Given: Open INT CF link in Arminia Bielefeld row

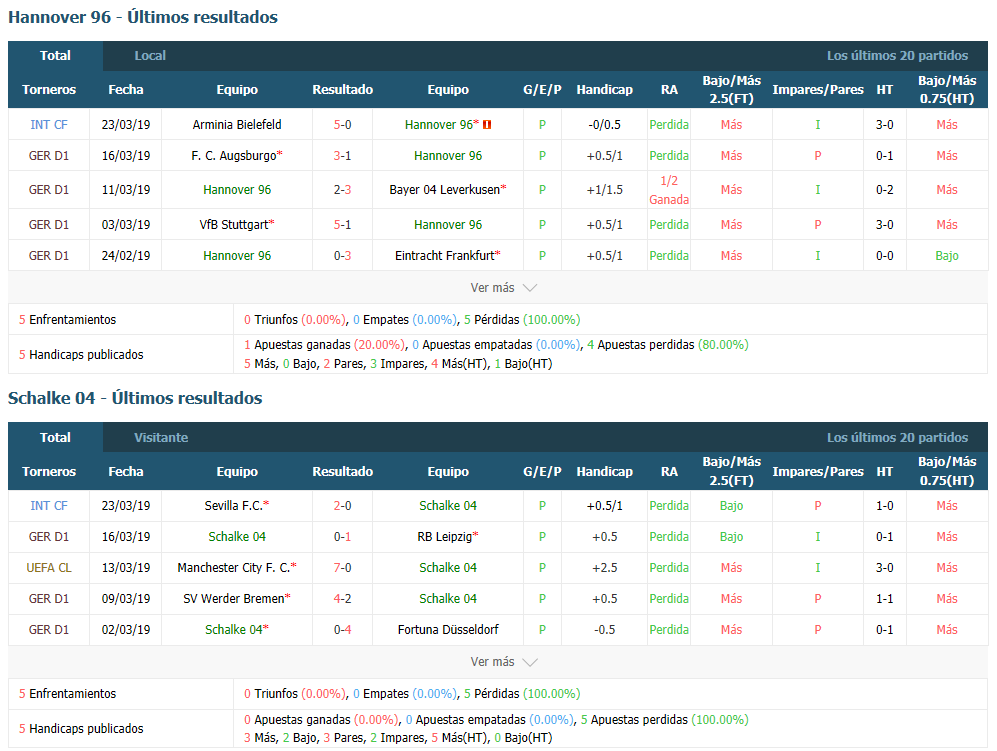Looking at the screenshot, I should click(49, 125).
